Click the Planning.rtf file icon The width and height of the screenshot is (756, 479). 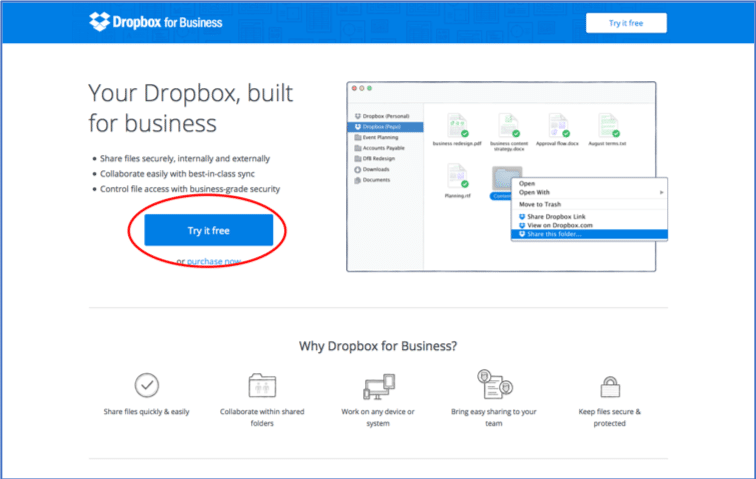[457, 176]
